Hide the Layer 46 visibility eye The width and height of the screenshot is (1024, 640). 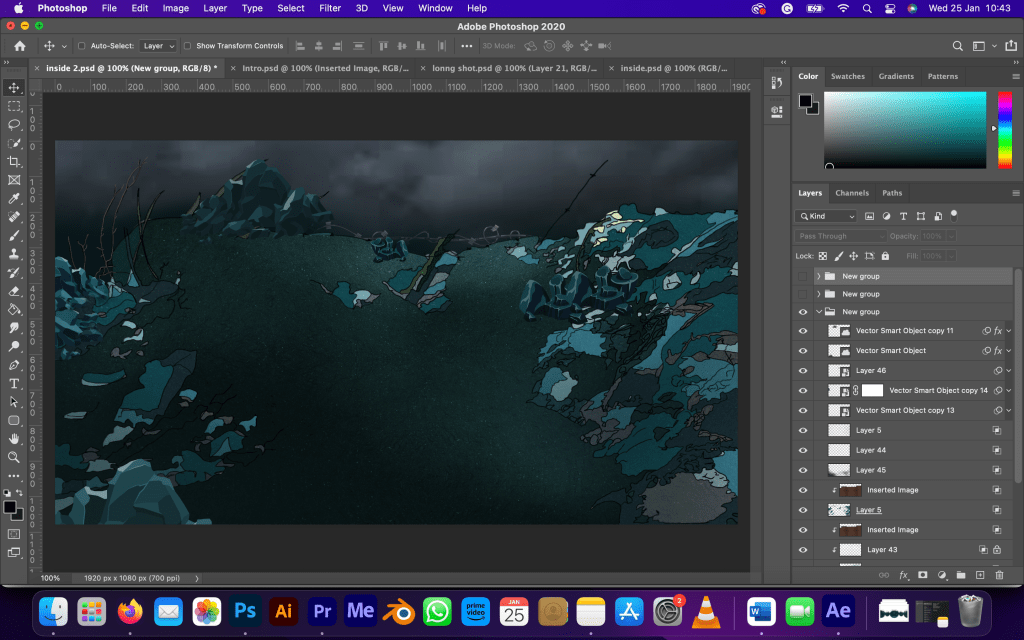pos(802,371)
